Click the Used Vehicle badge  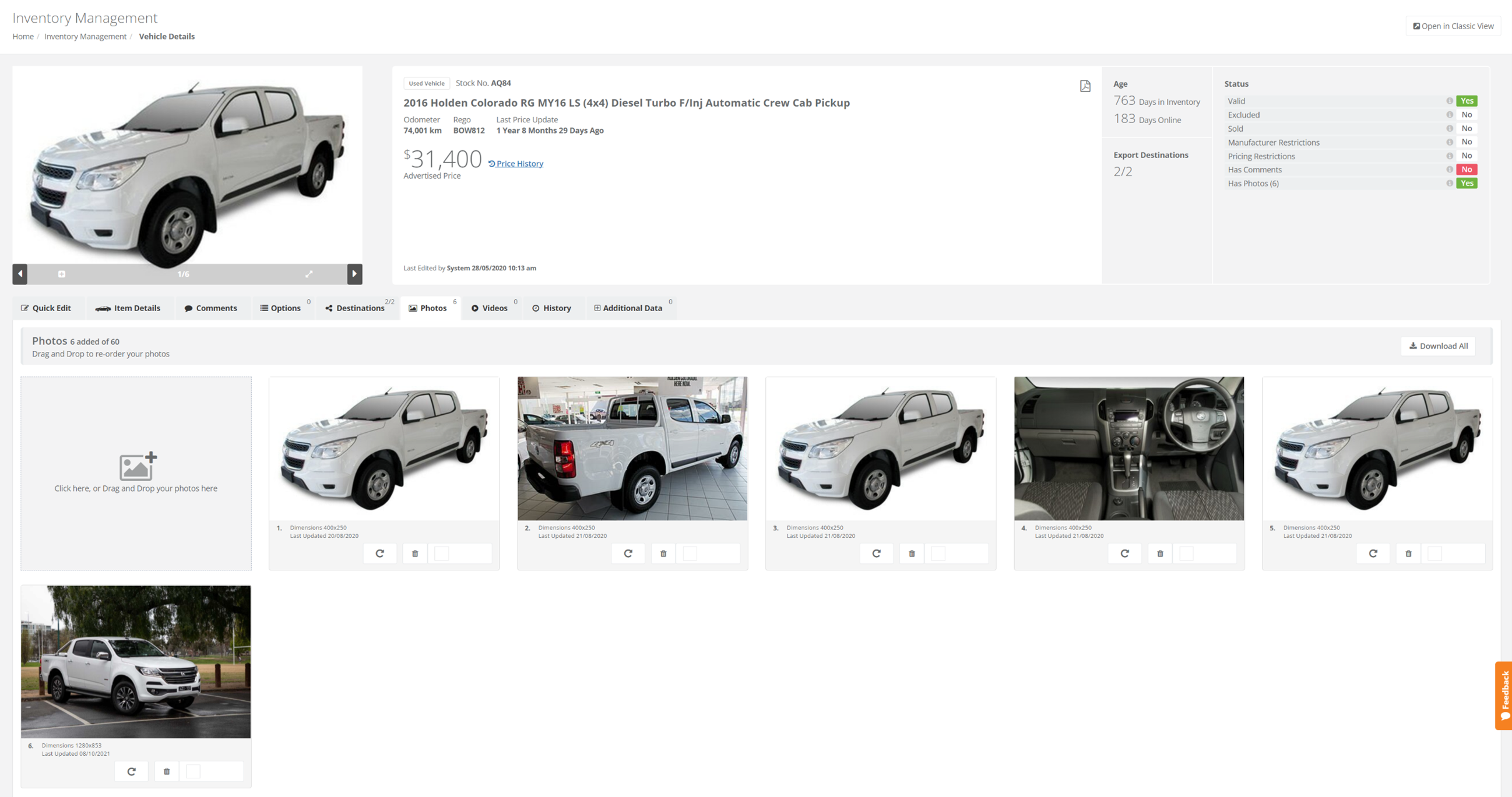pos(427,83)
